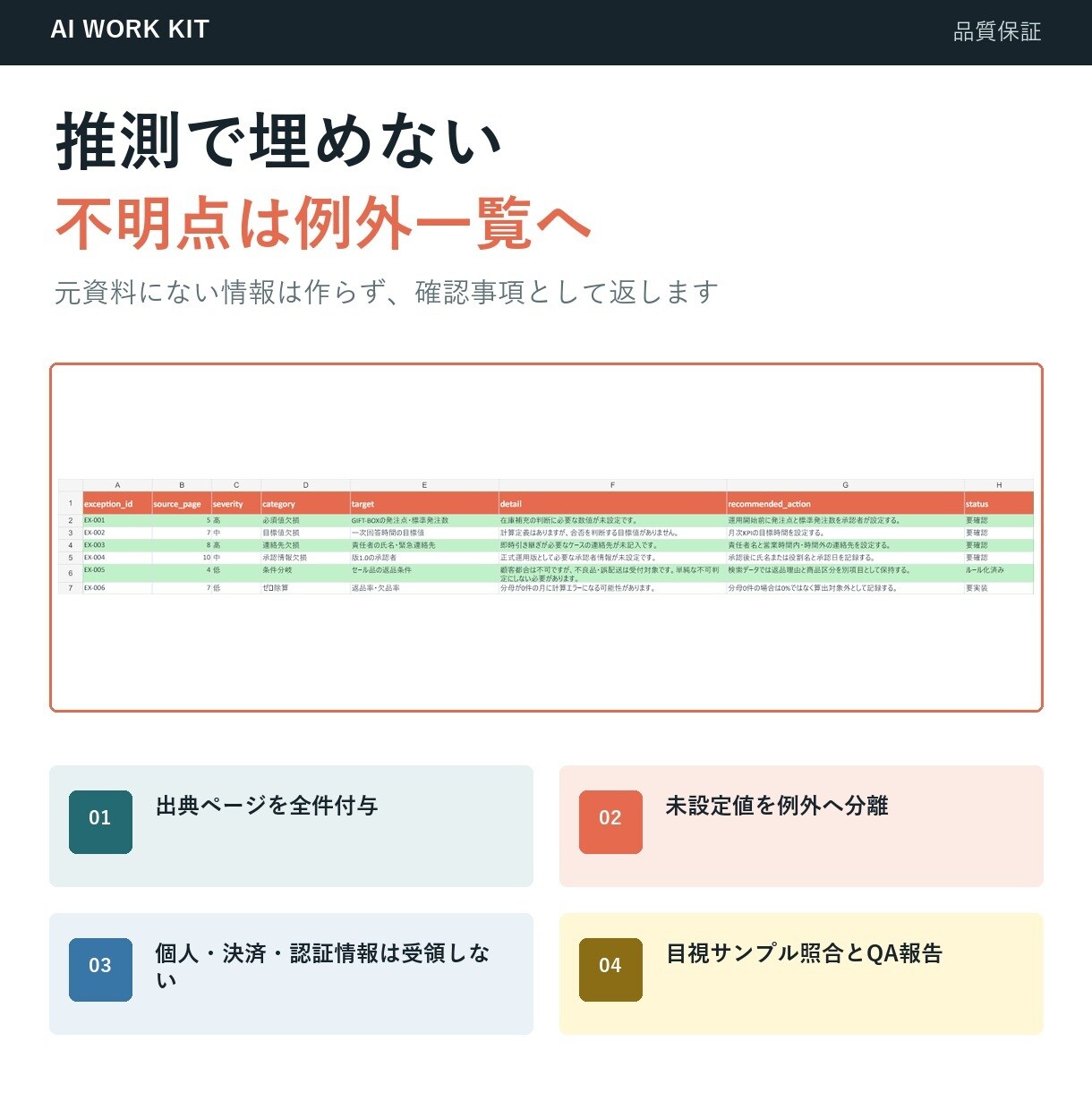Select the GIFT-BOXの発注点 target cell
Screen dimensions: 1092x1110
(x=424, y=520)
